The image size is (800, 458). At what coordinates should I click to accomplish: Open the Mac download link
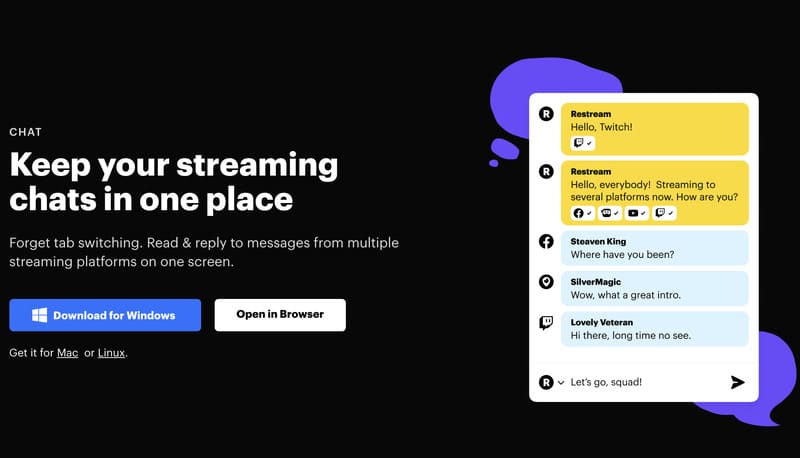pos(67,353)
